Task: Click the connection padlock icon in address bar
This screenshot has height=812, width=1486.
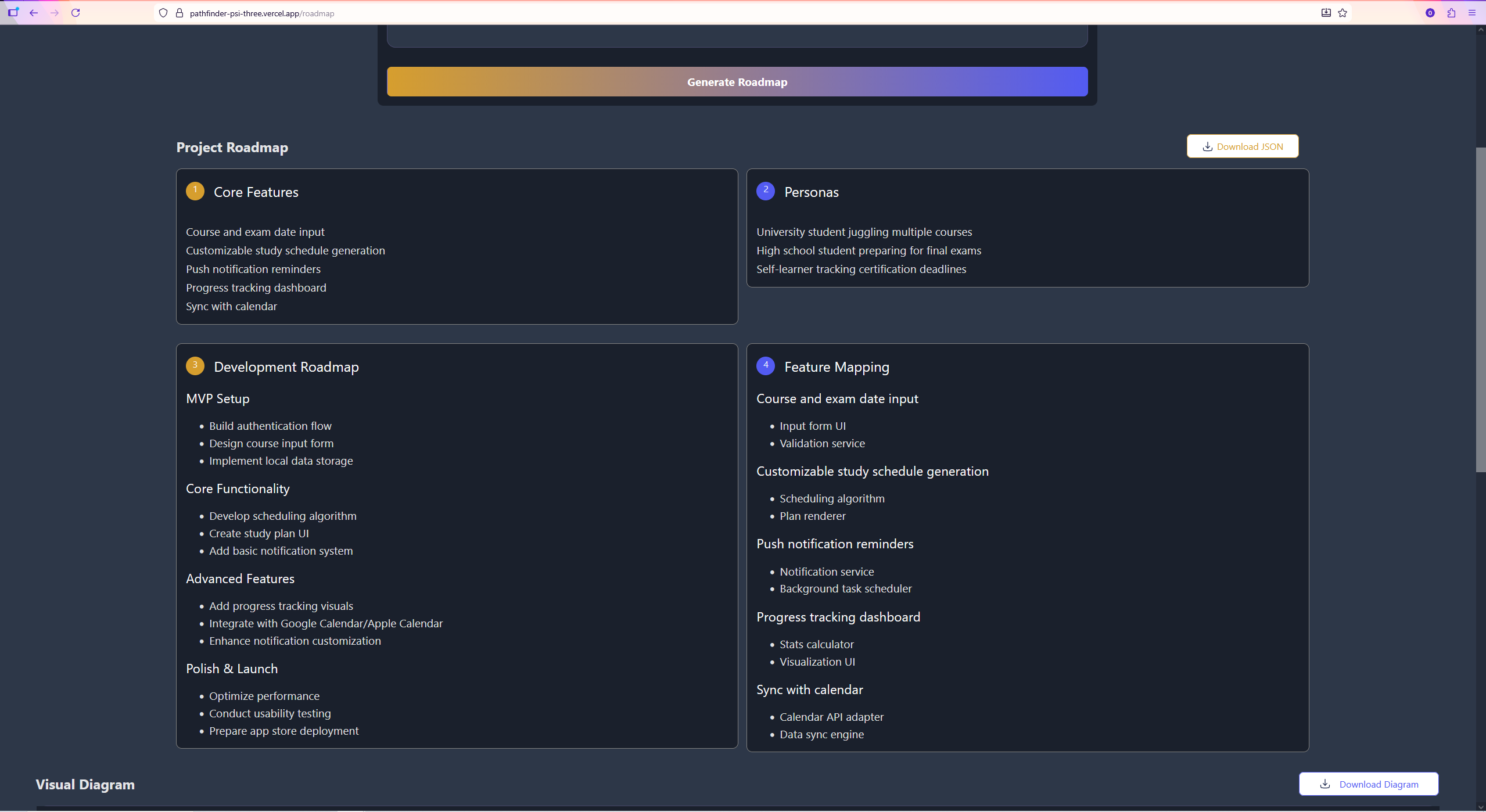Action: point(180,12)
